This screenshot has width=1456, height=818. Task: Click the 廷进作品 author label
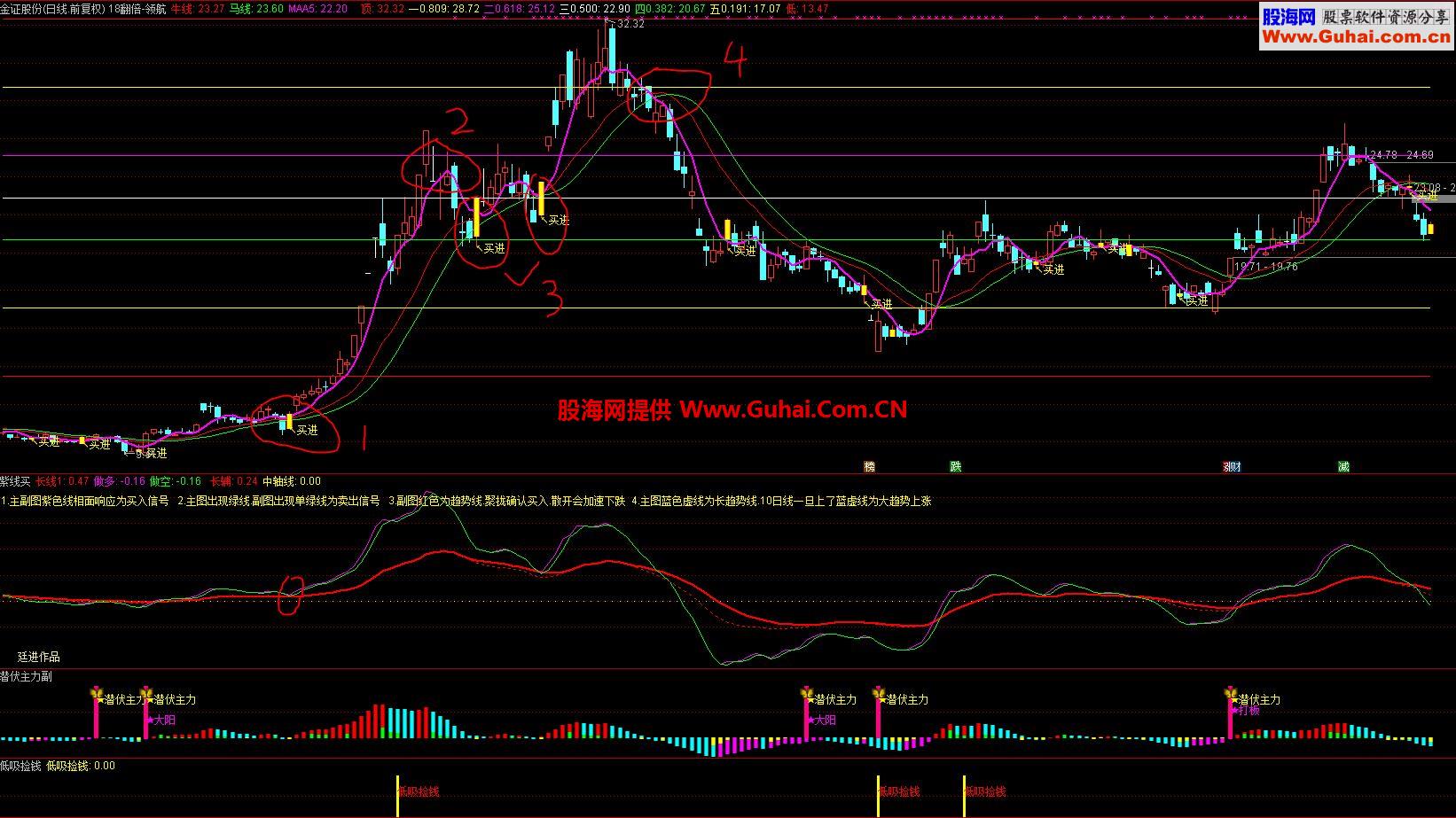click(x=39, y=657)
